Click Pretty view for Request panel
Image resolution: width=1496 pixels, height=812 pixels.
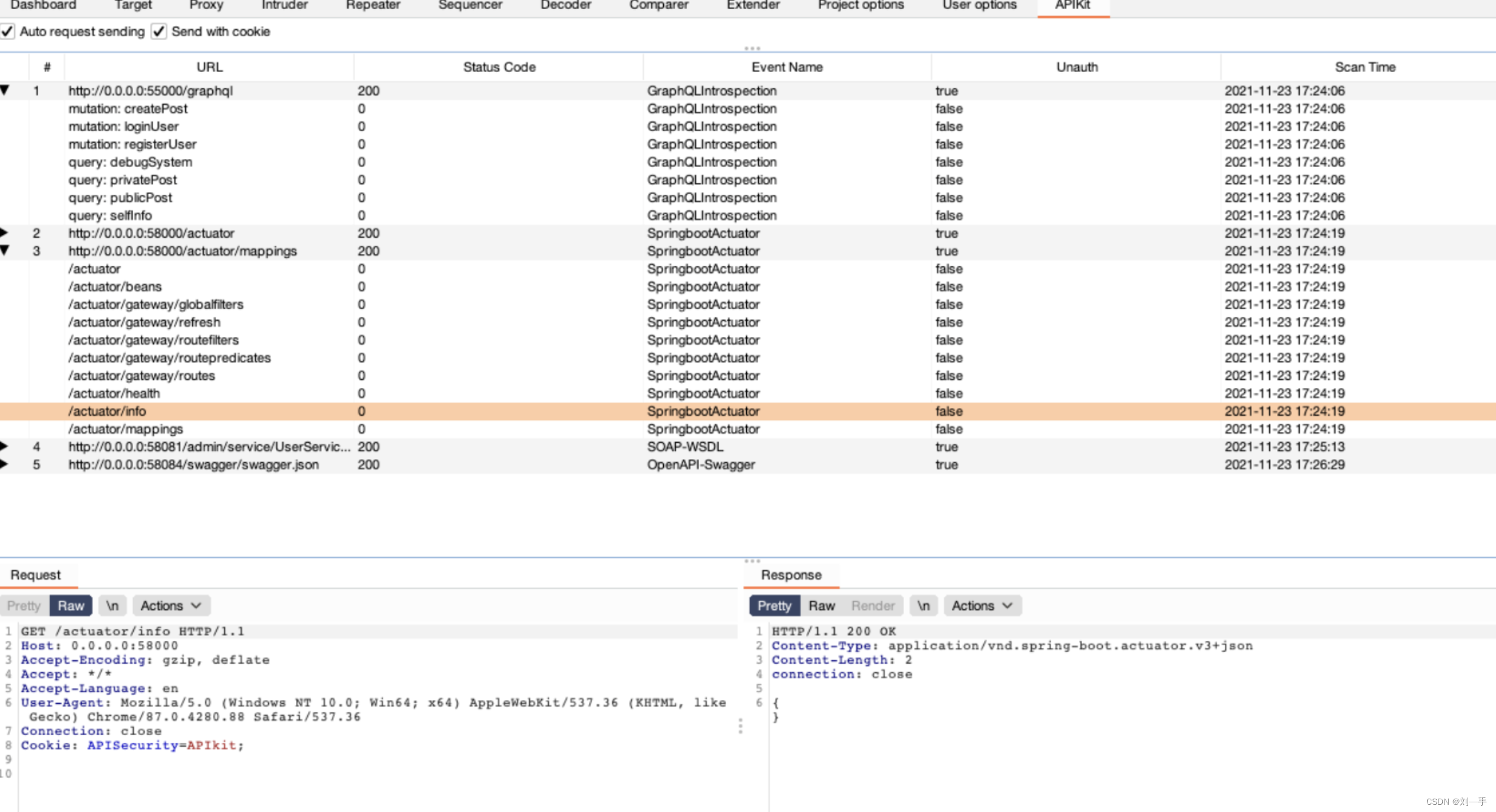25,605
